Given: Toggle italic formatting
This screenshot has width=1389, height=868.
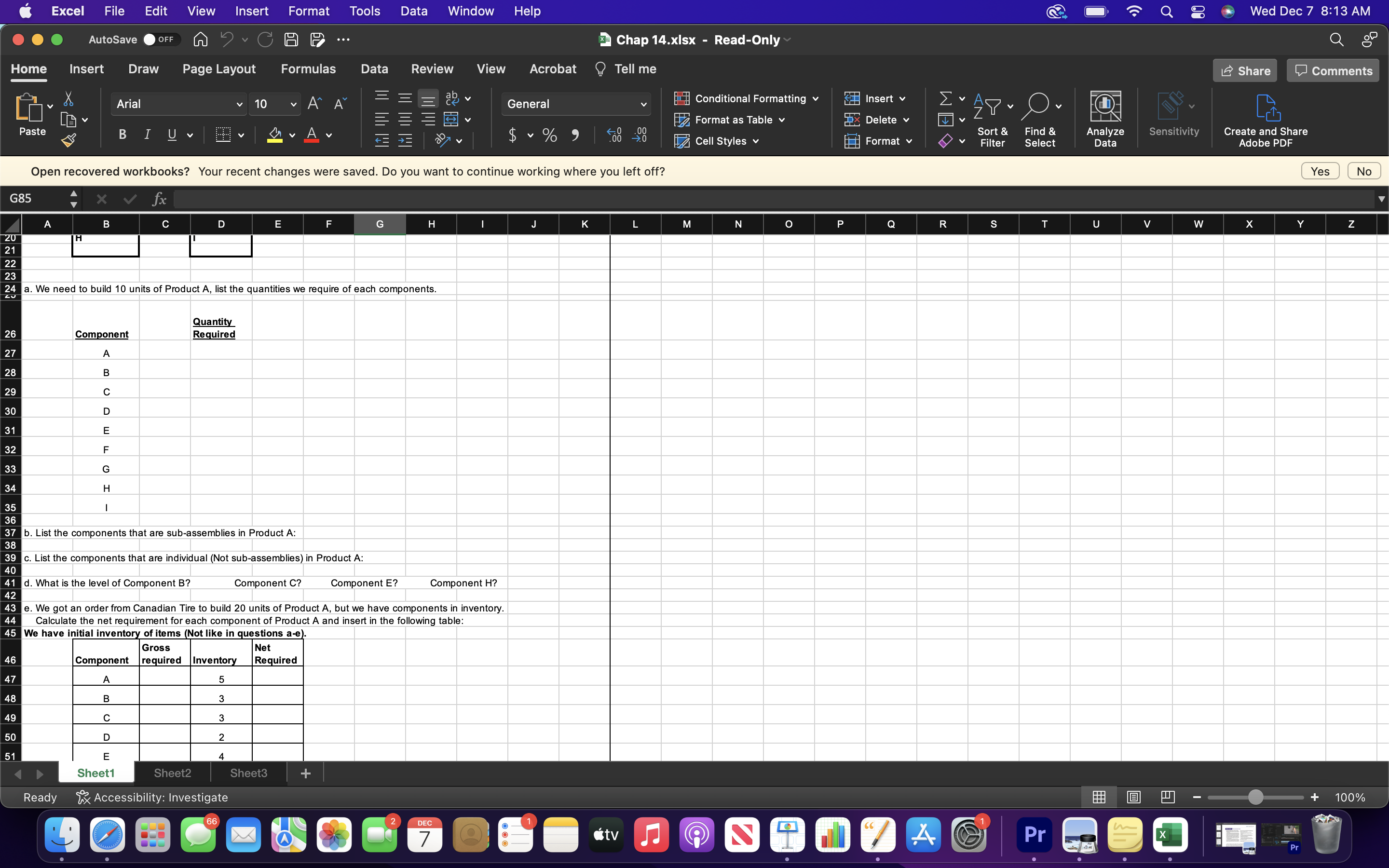Looking at the screenshot, I should [147, 135].
